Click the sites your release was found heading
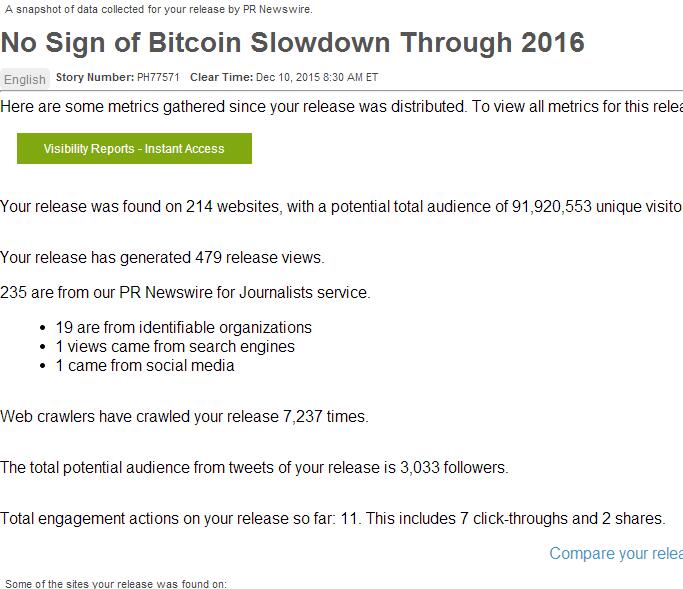 point(116,583)
